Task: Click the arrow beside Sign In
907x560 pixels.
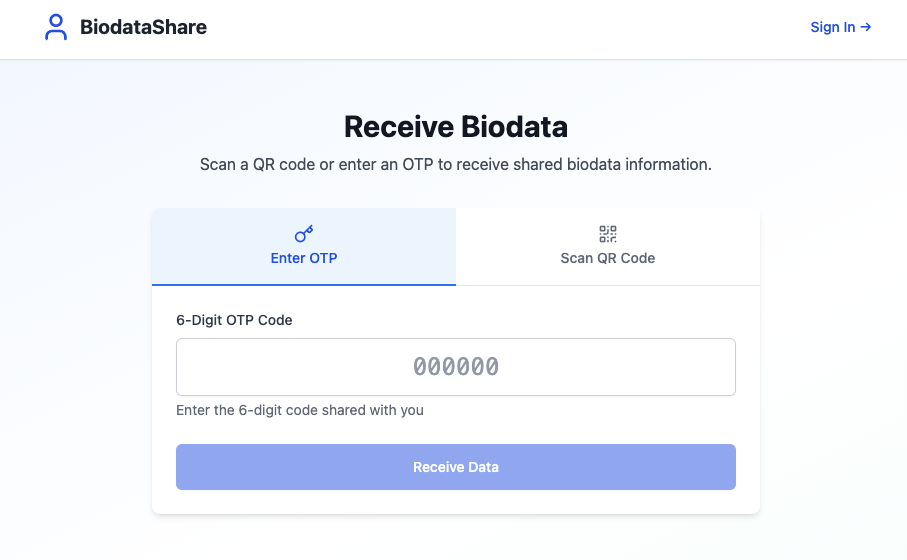Action: tap(866, 27)
